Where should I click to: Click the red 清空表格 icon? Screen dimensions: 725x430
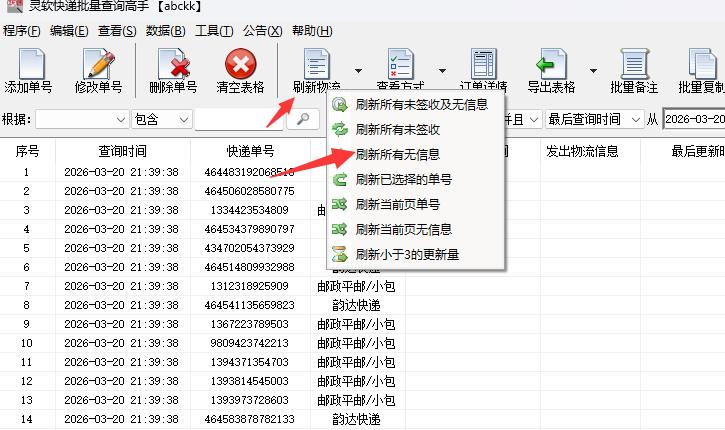[241, 66]
